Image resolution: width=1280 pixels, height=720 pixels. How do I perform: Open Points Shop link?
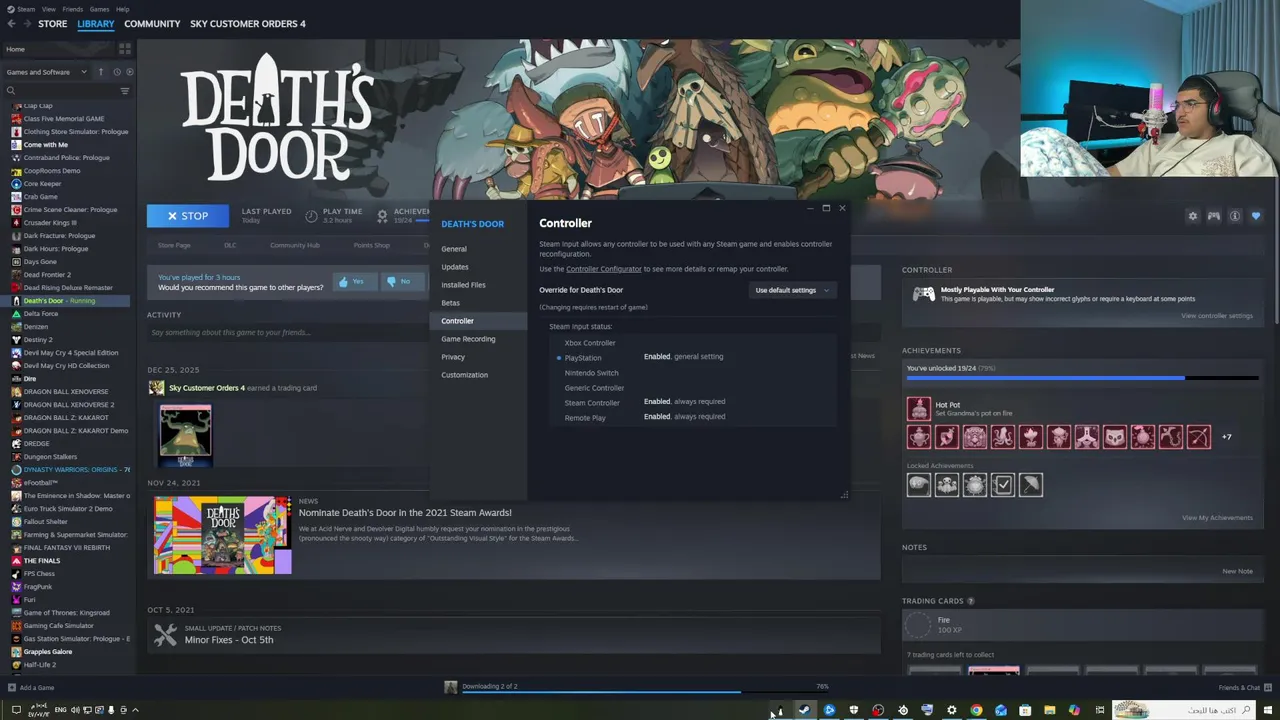371,245
